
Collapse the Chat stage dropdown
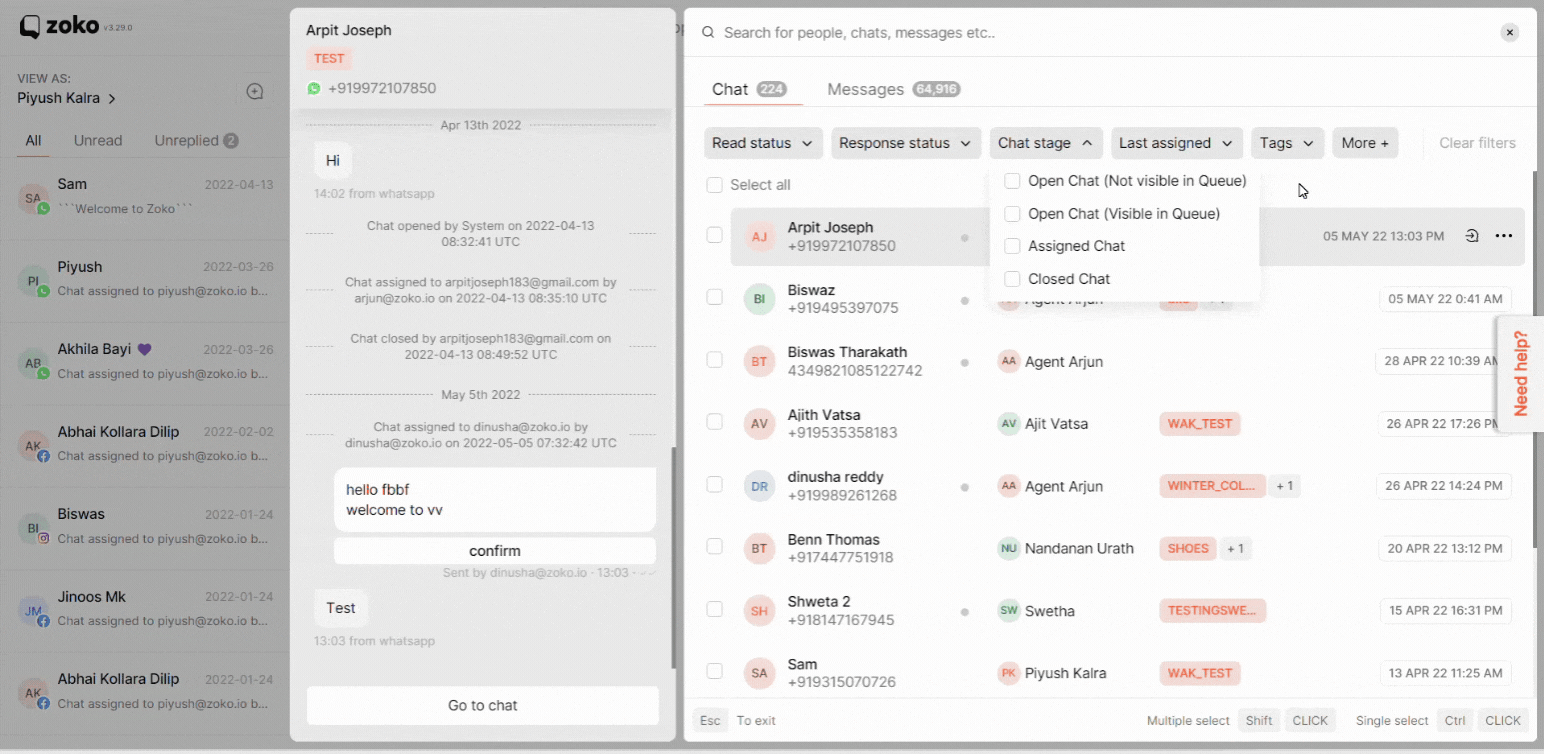[1046, 143]
